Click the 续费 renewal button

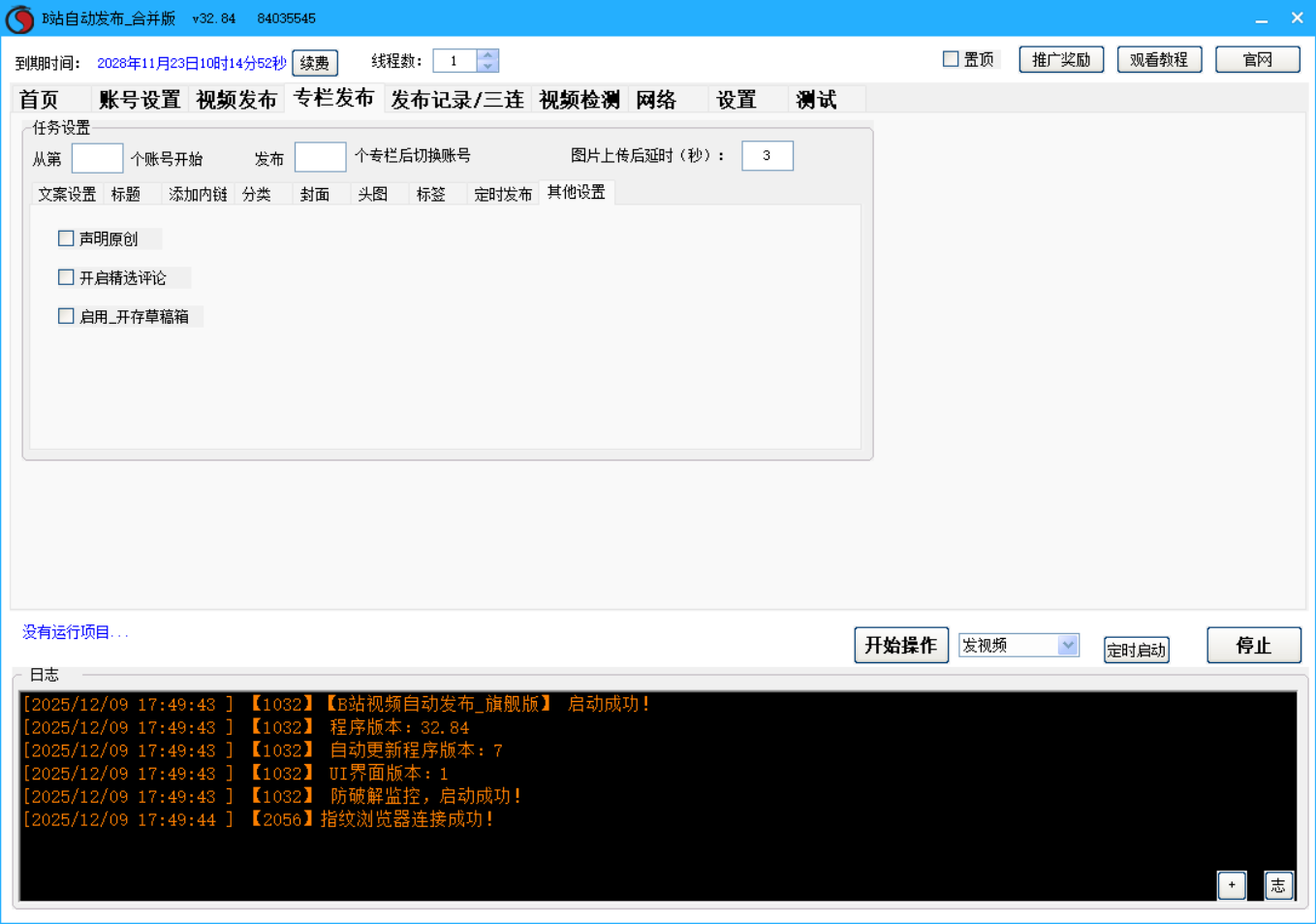[315, 63]
